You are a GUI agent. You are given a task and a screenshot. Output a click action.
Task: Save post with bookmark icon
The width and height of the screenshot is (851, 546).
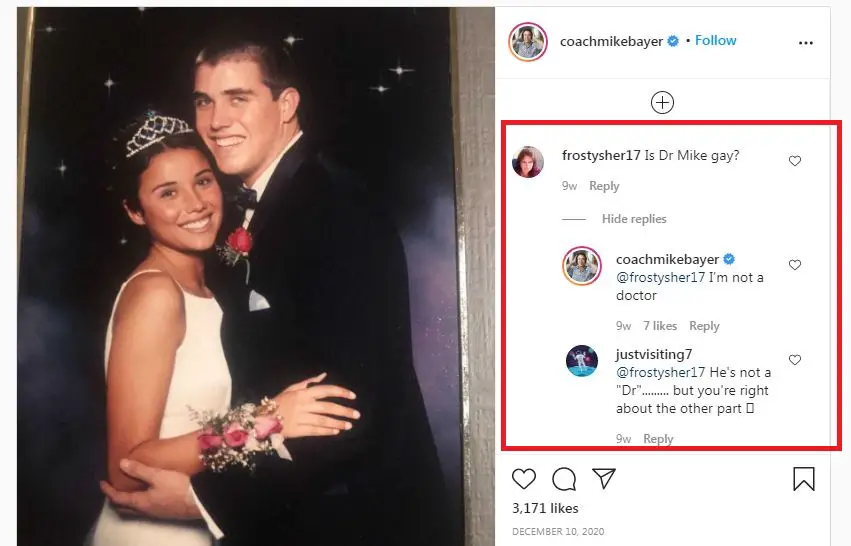[x=803, y=479]
